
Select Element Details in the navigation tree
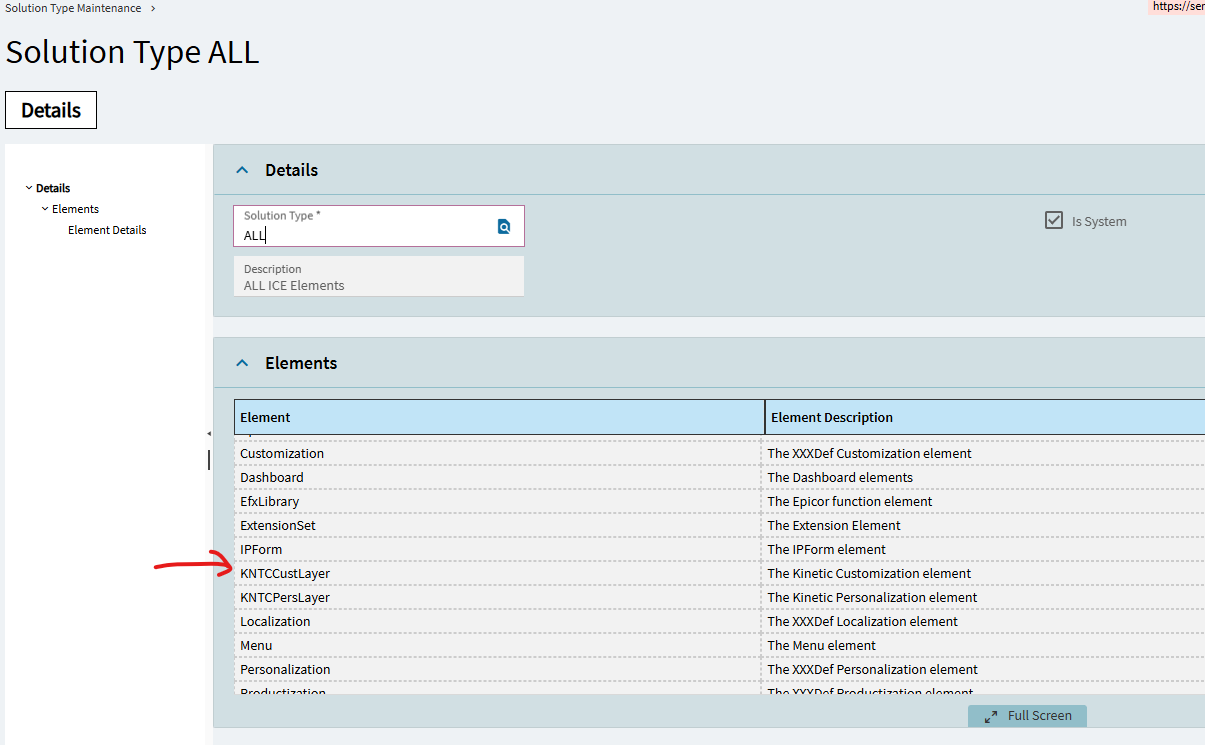107,230
